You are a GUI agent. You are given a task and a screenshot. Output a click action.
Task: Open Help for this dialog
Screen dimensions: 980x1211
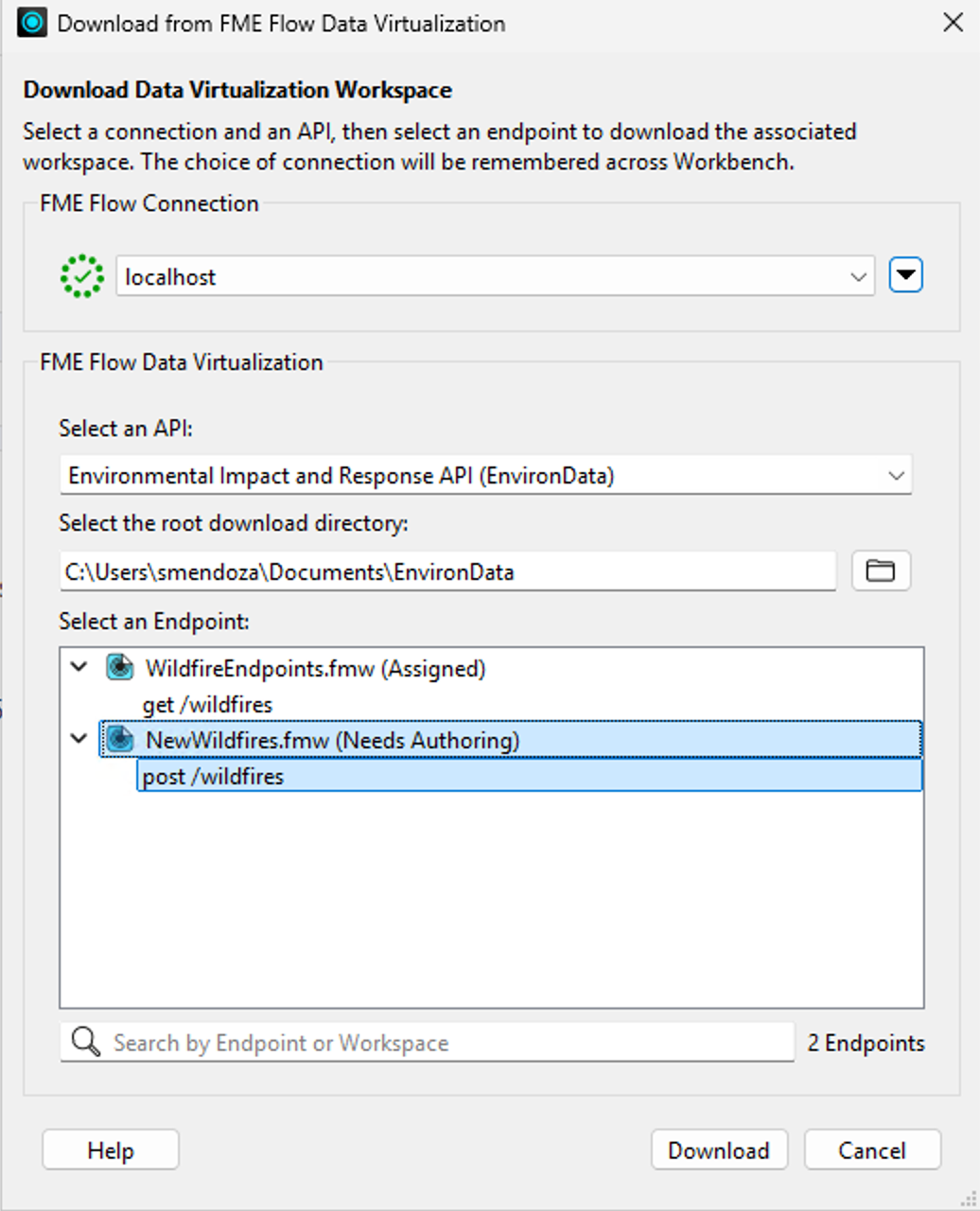point(111,1150)
